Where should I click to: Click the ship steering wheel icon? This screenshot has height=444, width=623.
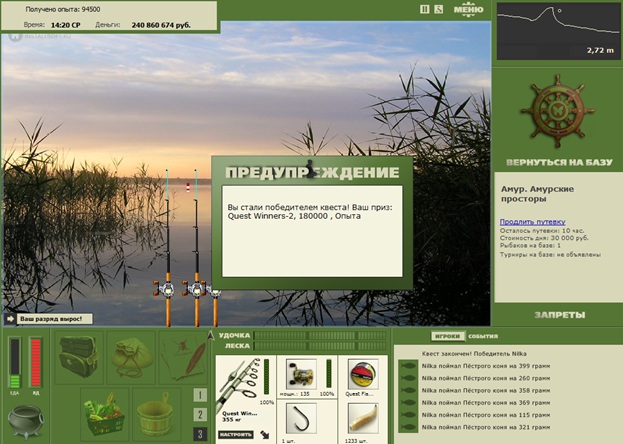pyautogui.click(x=557, y=111)
